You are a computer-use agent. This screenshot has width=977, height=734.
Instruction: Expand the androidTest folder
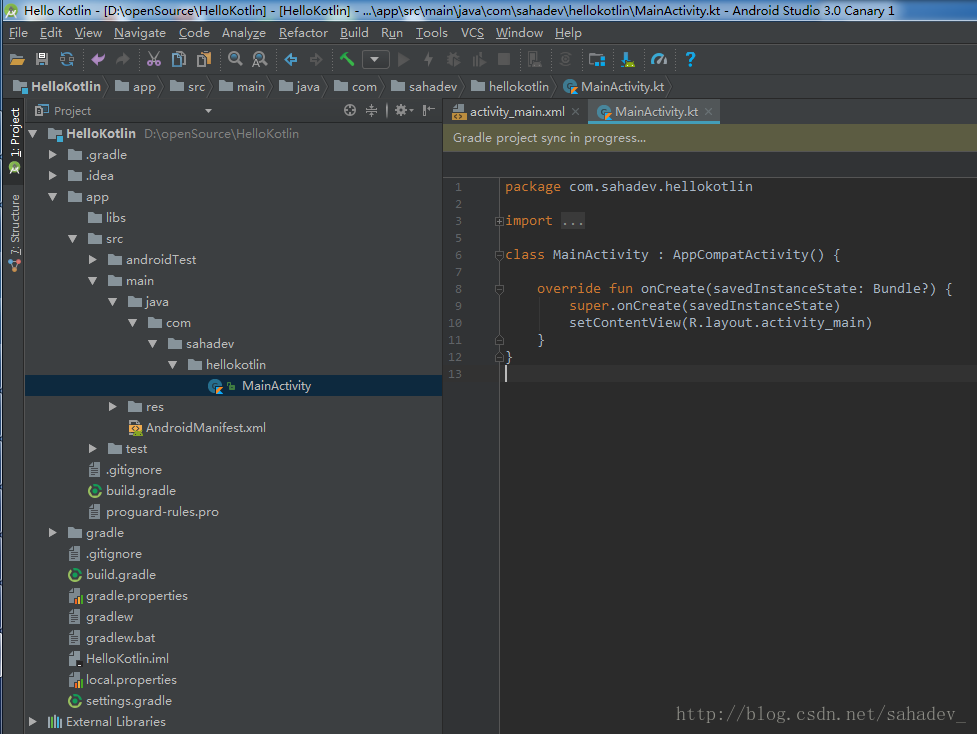pyautogui.click(x=93, y=259)
